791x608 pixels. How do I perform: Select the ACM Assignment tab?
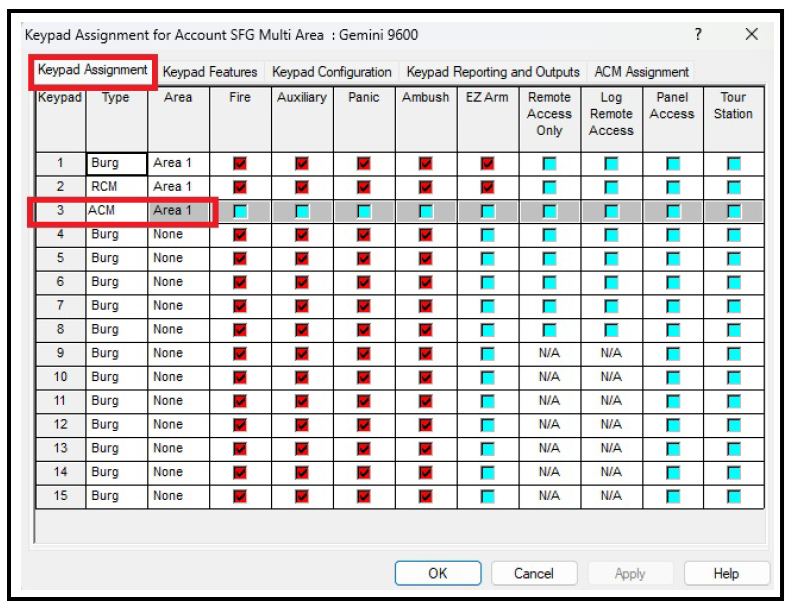(641, 72)
